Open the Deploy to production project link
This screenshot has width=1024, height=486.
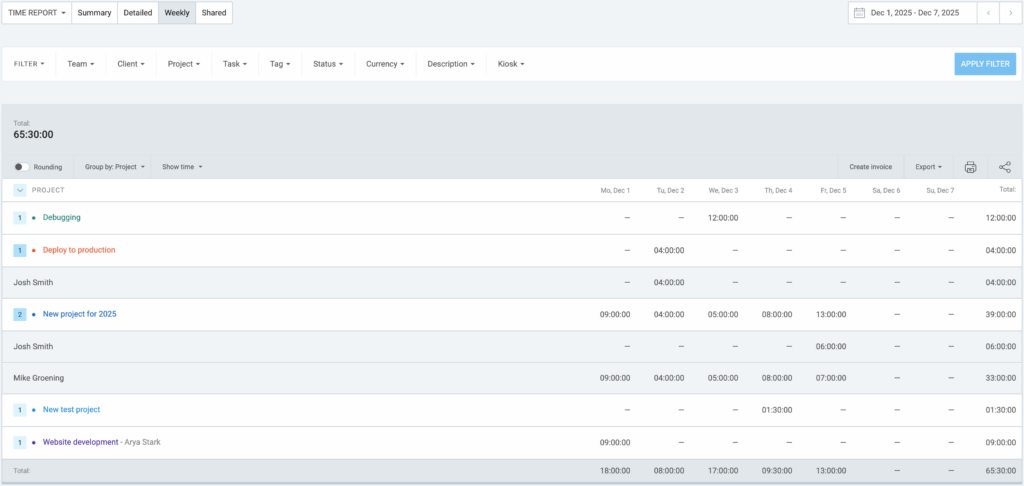click(x=79, y=250)
